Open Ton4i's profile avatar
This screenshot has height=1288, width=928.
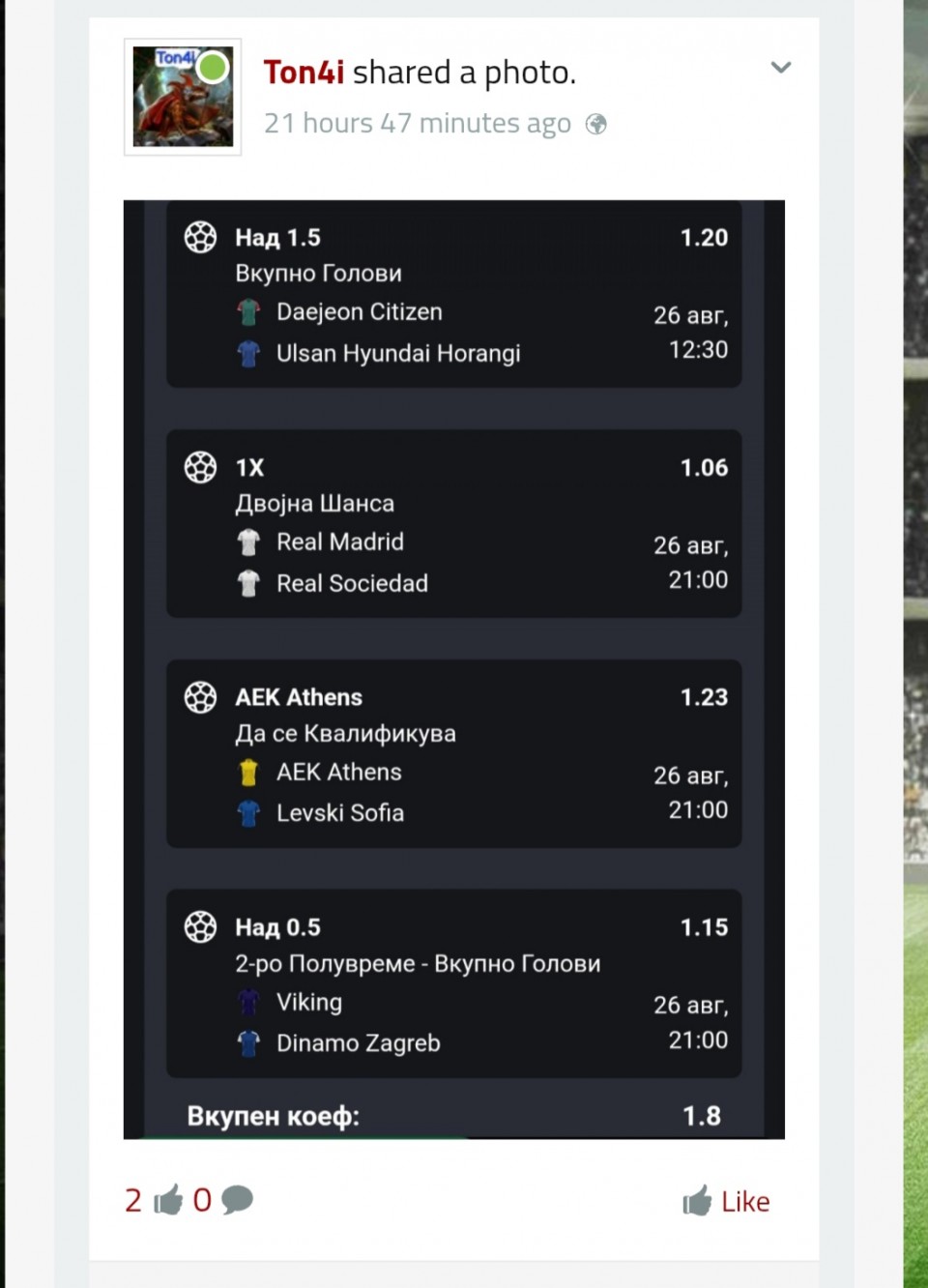coord(183,97)
